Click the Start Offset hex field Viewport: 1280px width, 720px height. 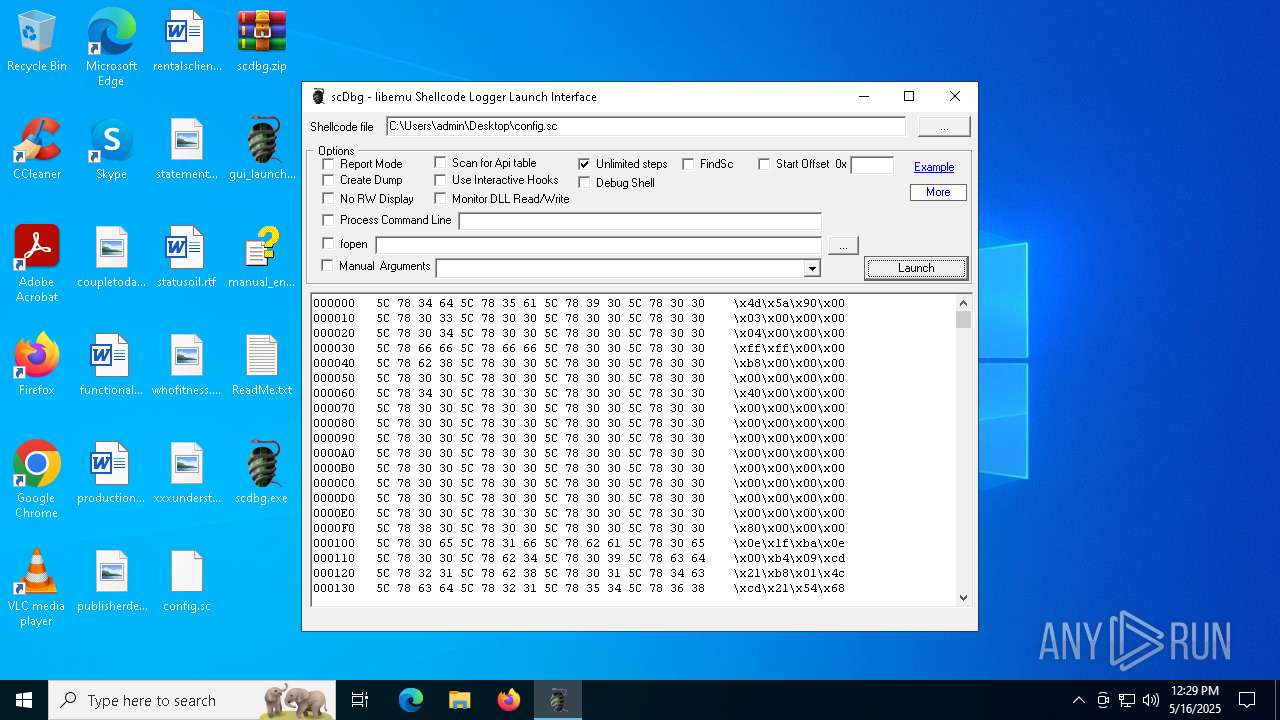[x=872, y=165]
